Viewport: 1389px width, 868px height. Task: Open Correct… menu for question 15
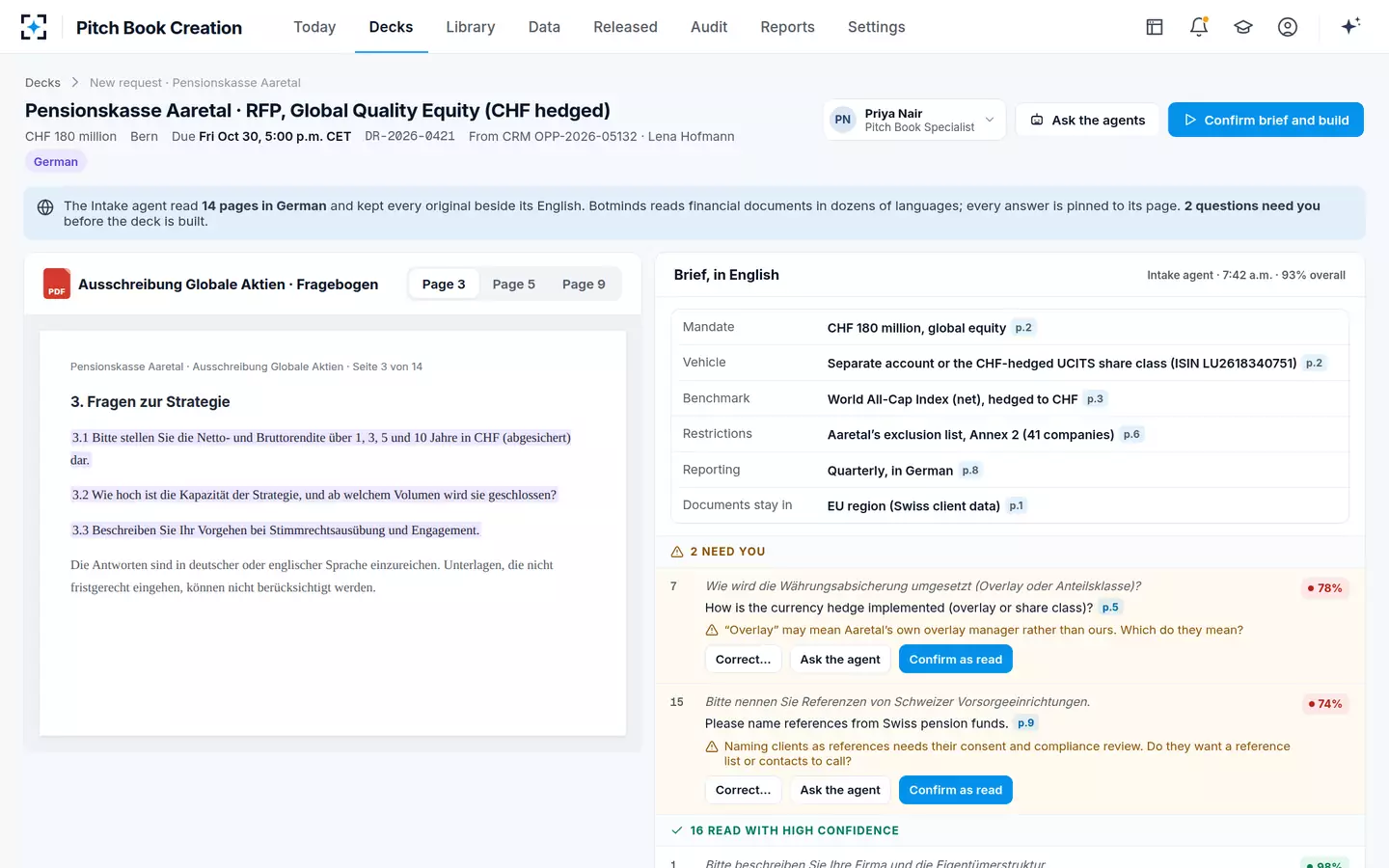pos(743,790)
